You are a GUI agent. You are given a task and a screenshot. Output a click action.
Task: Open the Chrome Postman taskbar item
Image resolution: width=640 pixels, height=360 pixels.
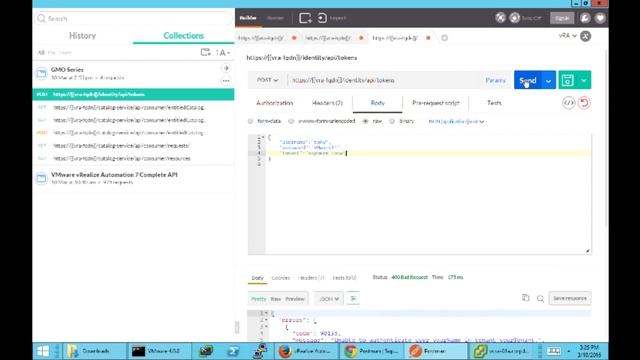click(x=371, y=351)
